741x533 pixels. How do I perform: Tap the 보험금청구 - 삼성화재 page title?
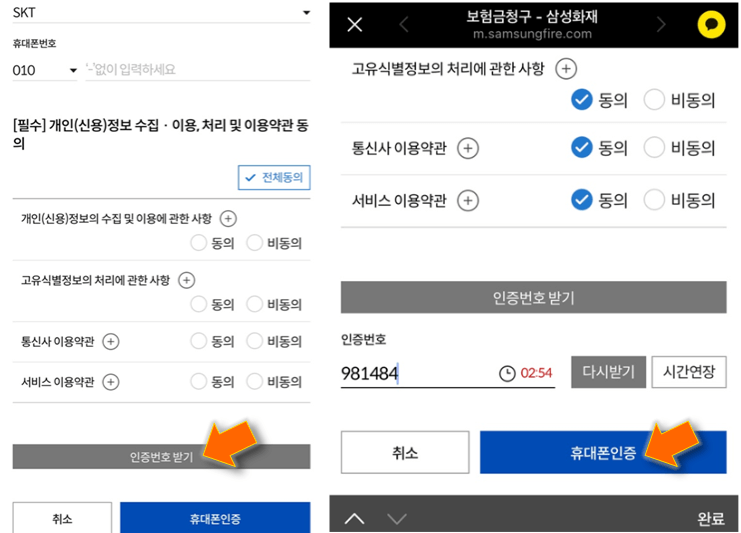[532, 17]
